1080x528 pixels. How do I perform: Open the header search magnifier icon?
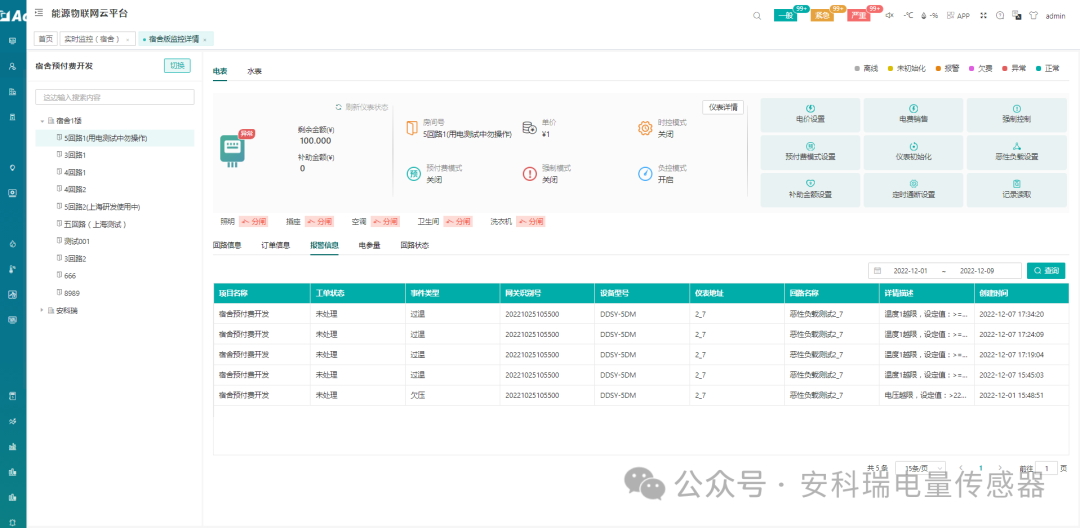pyautogui.click(x=756, y=15)
